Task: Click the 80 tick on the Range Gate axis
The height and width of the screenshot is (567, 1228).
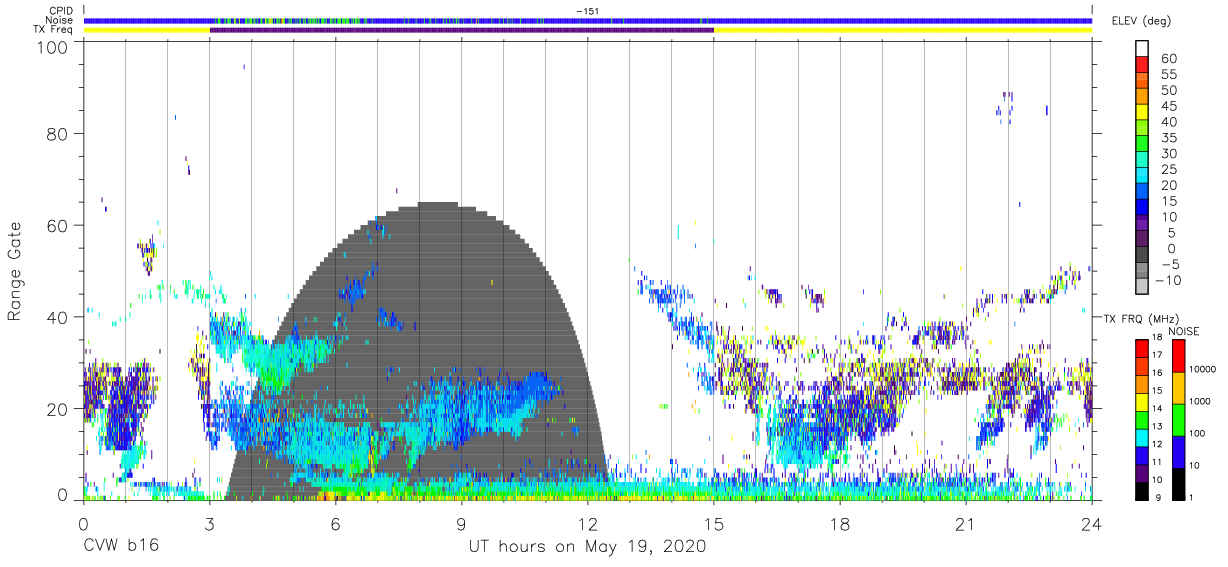Action: coord(58,133)
